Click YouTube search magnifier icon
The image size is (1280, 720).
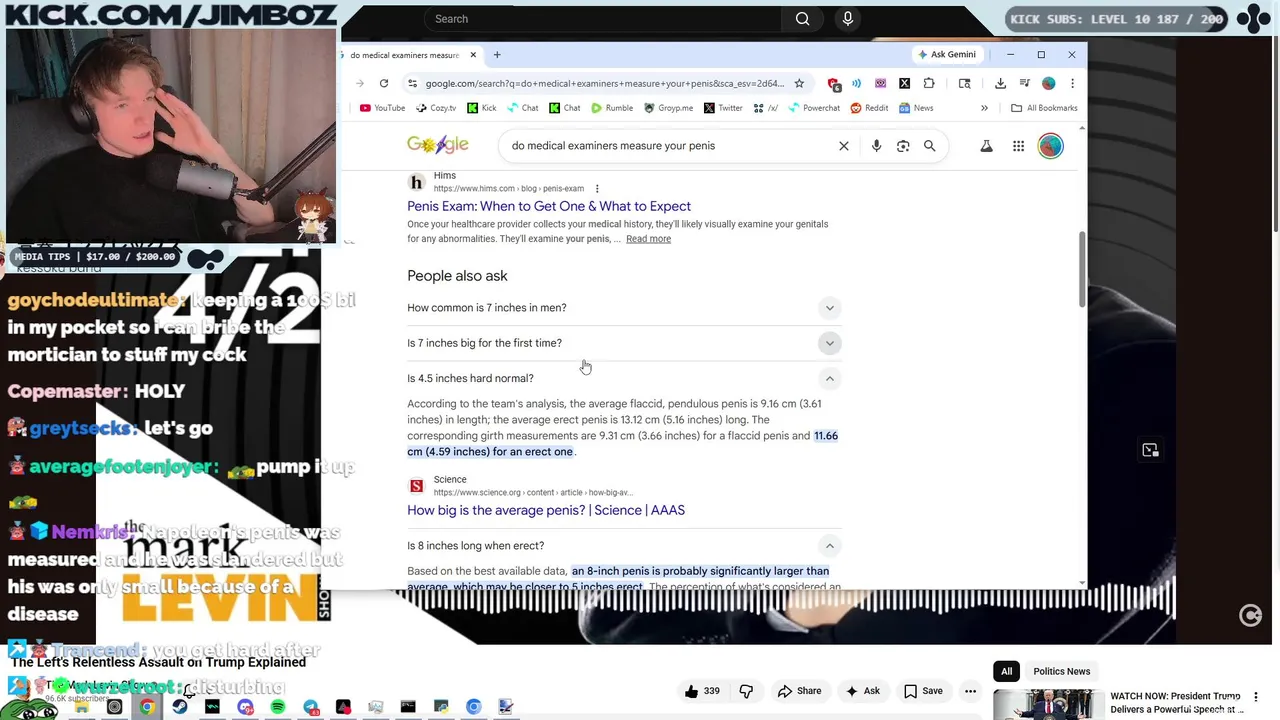802,19
